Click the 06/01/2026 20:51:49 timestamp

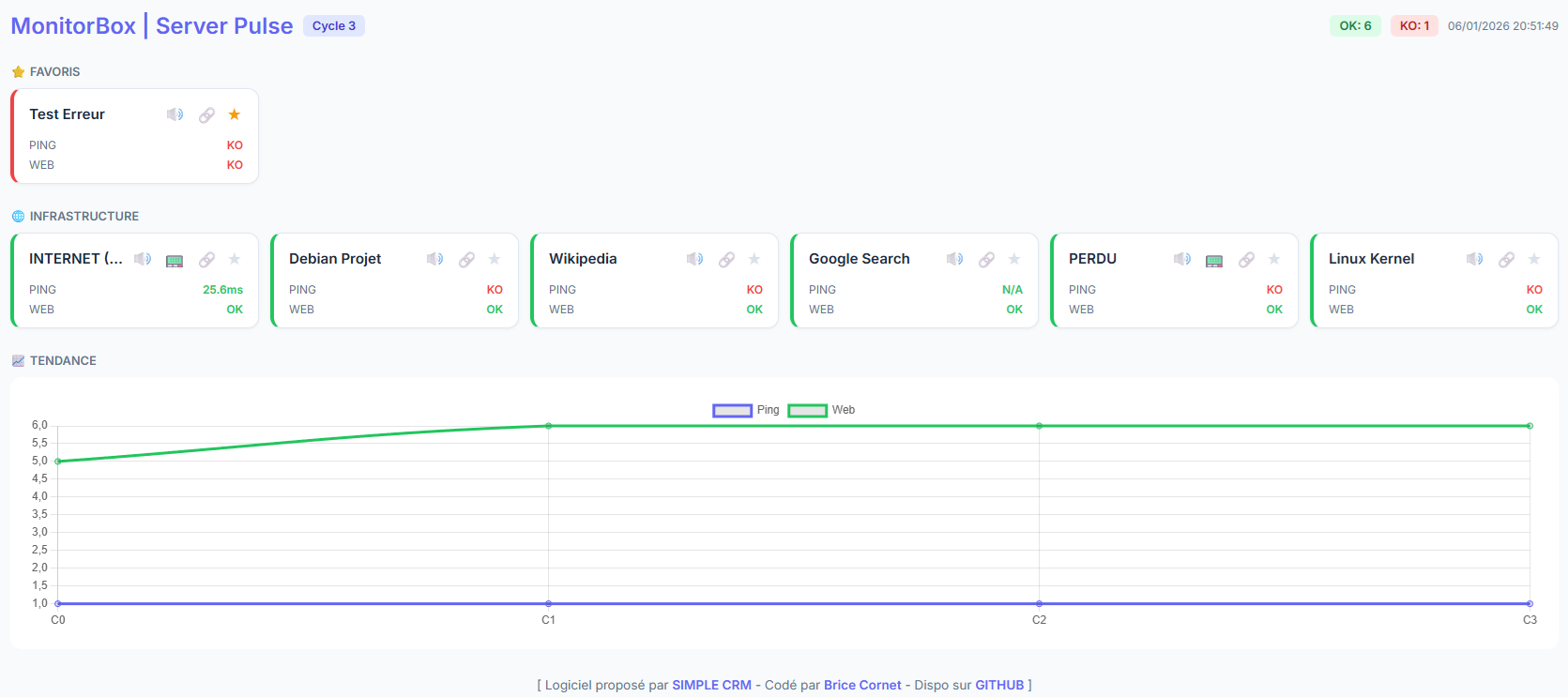(x=1503, y=25)
